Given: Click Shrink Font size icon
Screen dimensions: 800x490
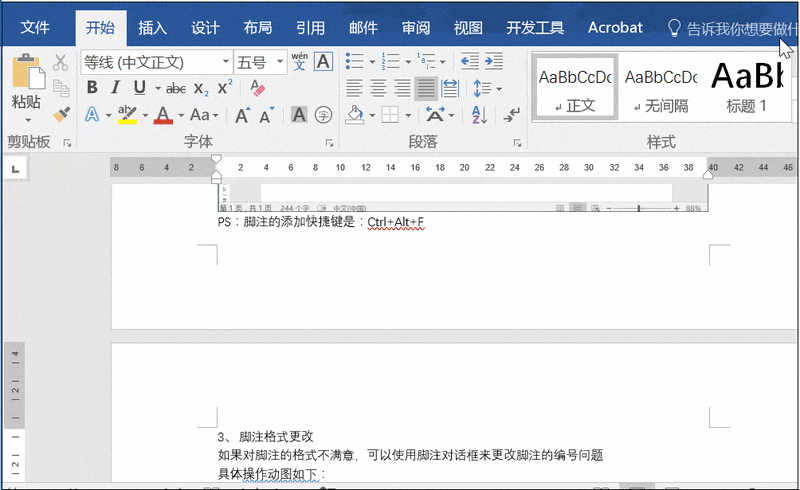Looking at the screenshot, I should tap(266, 115).
